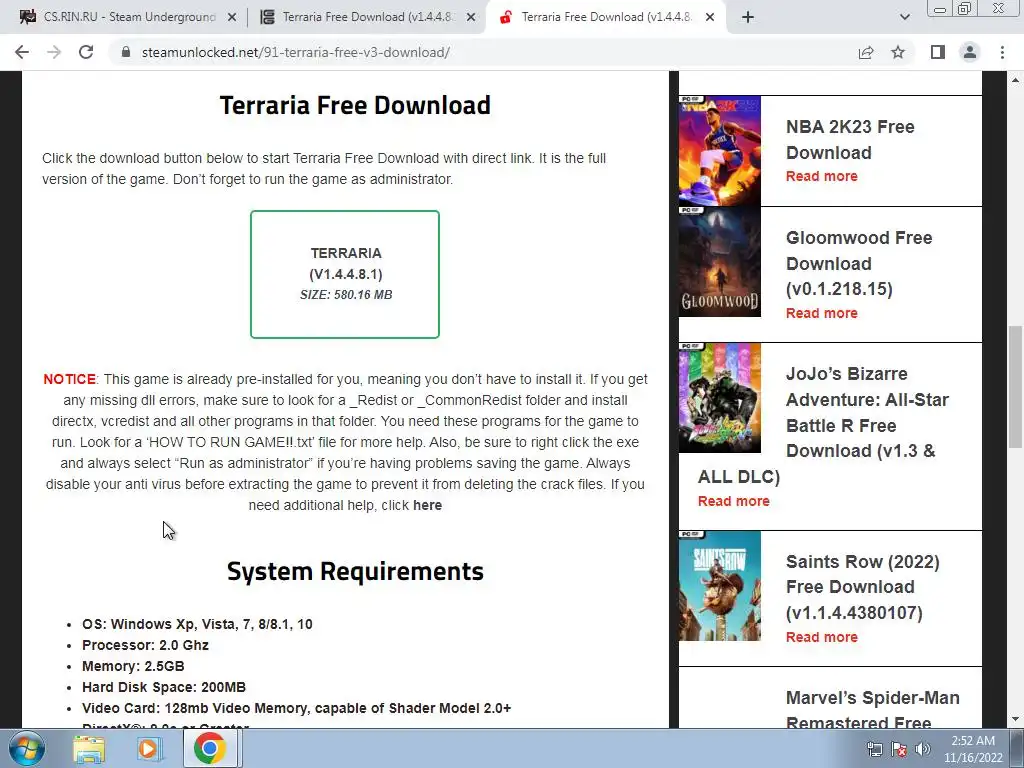Open JoJo's Bizarre Adventure title link
The height and width of the screenshot is (768, 1024).
[x=824, y=425]
